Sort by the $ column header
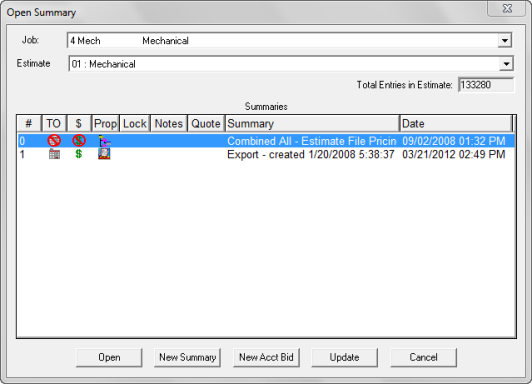 79,123
